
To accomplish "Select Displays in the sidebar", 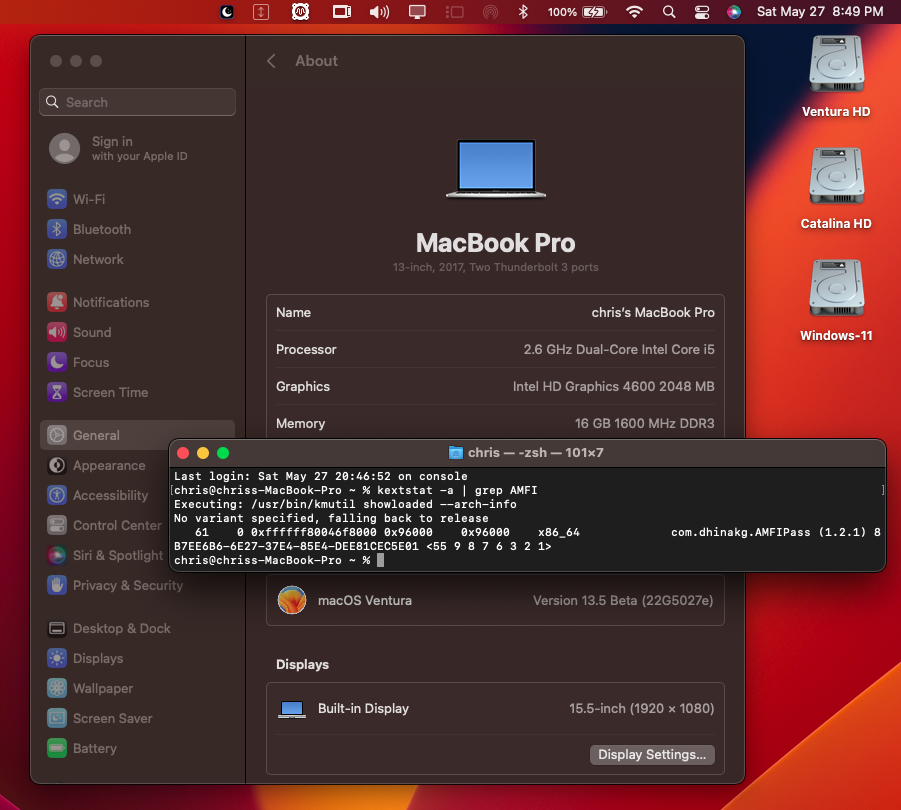I will [x=97, y=658].
